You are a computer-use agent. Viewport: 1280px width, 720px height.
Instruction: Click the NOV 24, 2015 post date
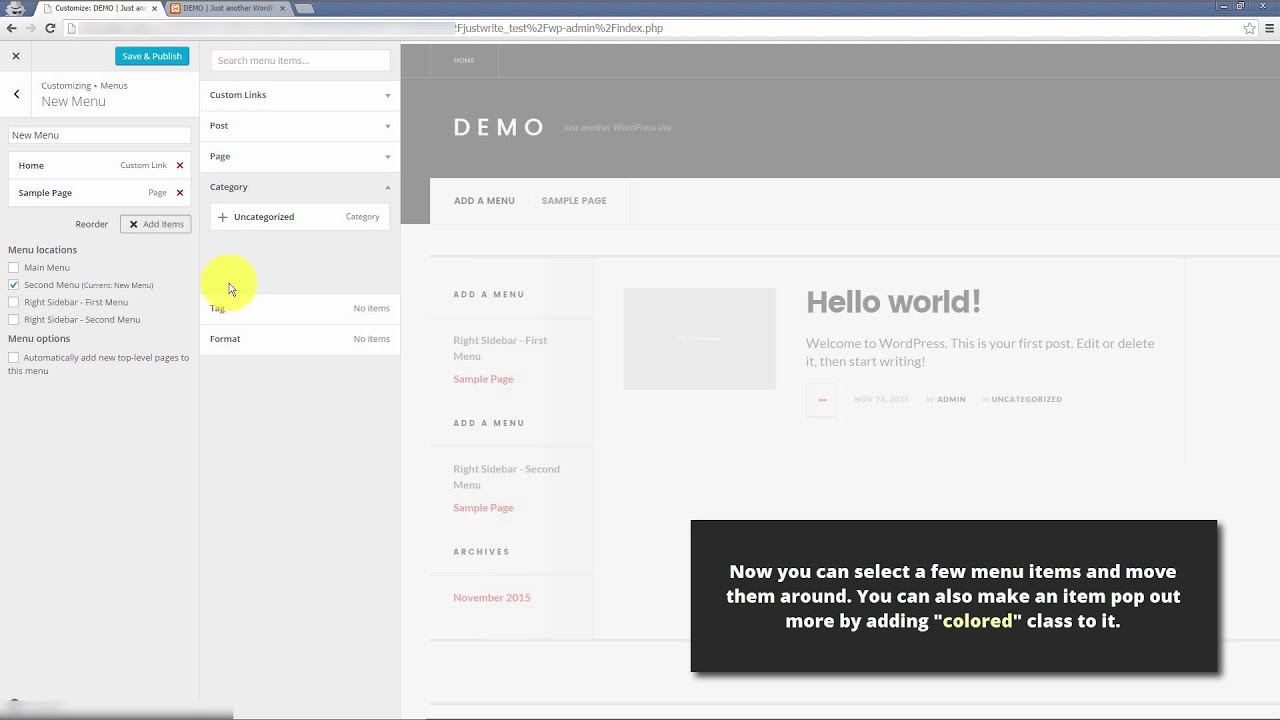pyautogui.click(x=881, y=399)
